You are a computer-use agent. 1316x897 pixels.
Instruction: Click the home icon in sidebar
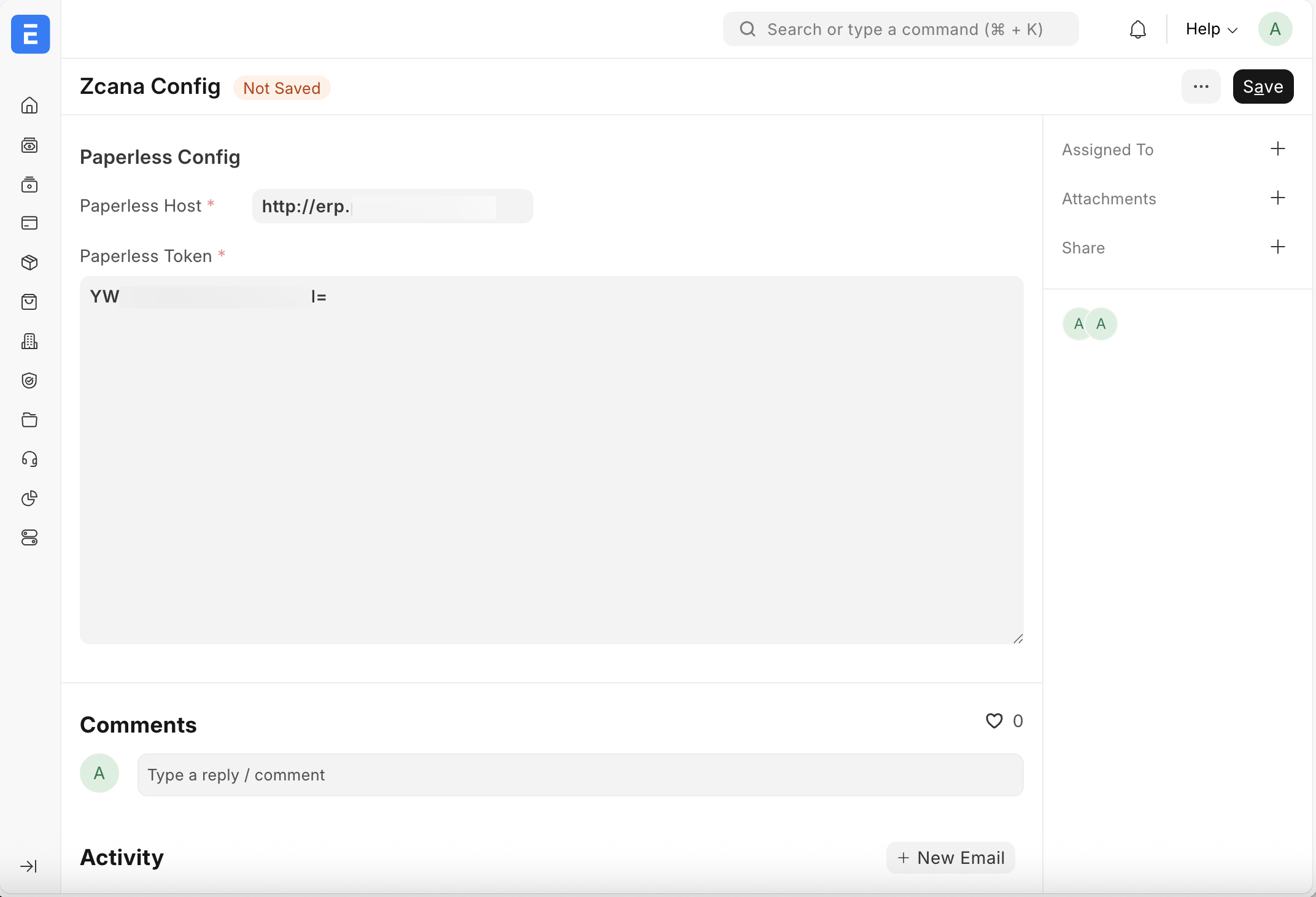coord(29,106)
